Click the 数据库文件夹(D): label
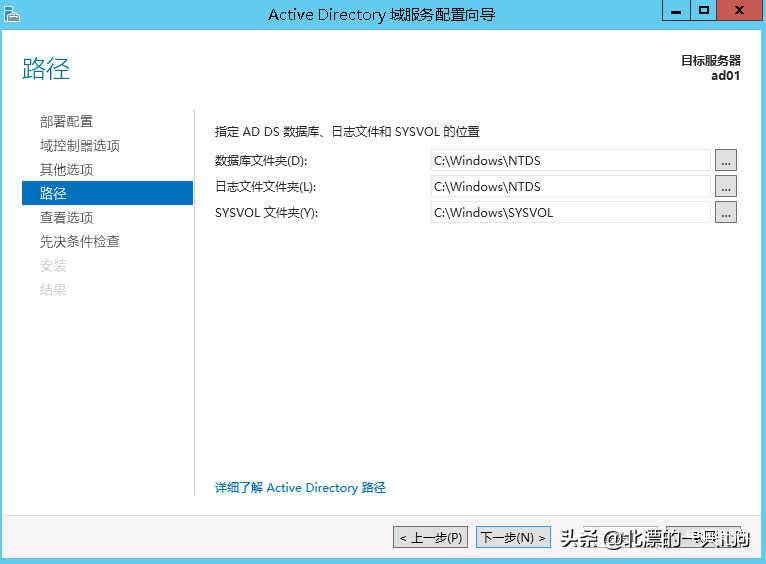This screenshot has width=766, height=564. [261, 160]
